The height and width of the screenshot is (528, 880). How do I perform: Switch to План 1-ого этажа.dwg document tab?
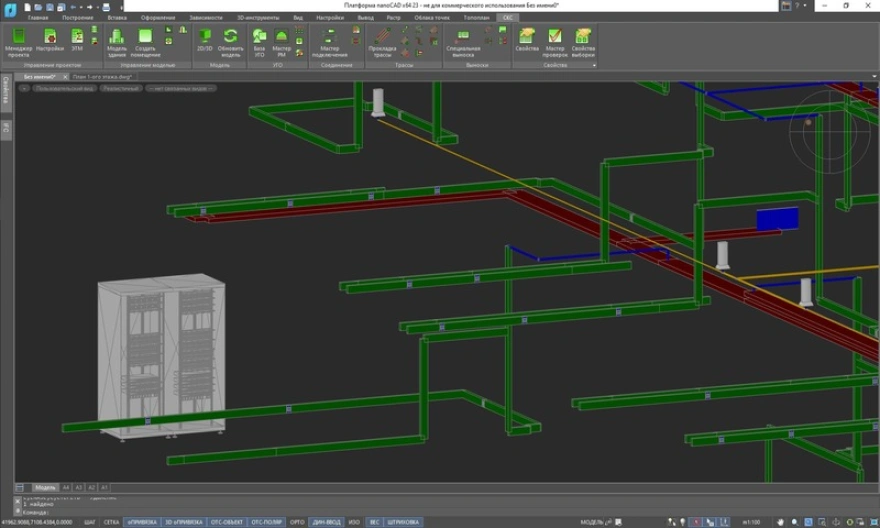click(x=104, y=76)
